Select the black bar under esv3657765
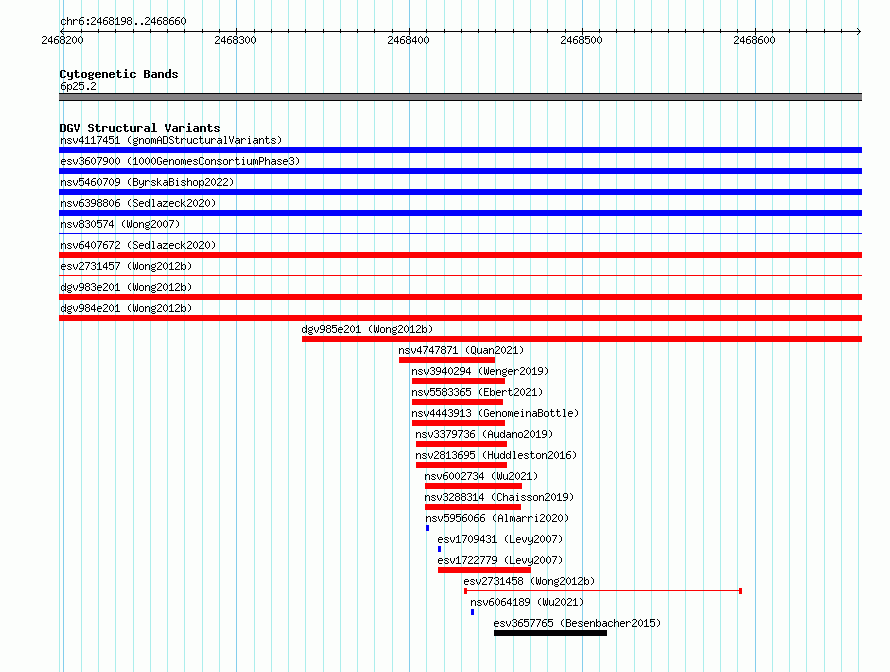Viewport: 890px width, 672px height. 551,633
